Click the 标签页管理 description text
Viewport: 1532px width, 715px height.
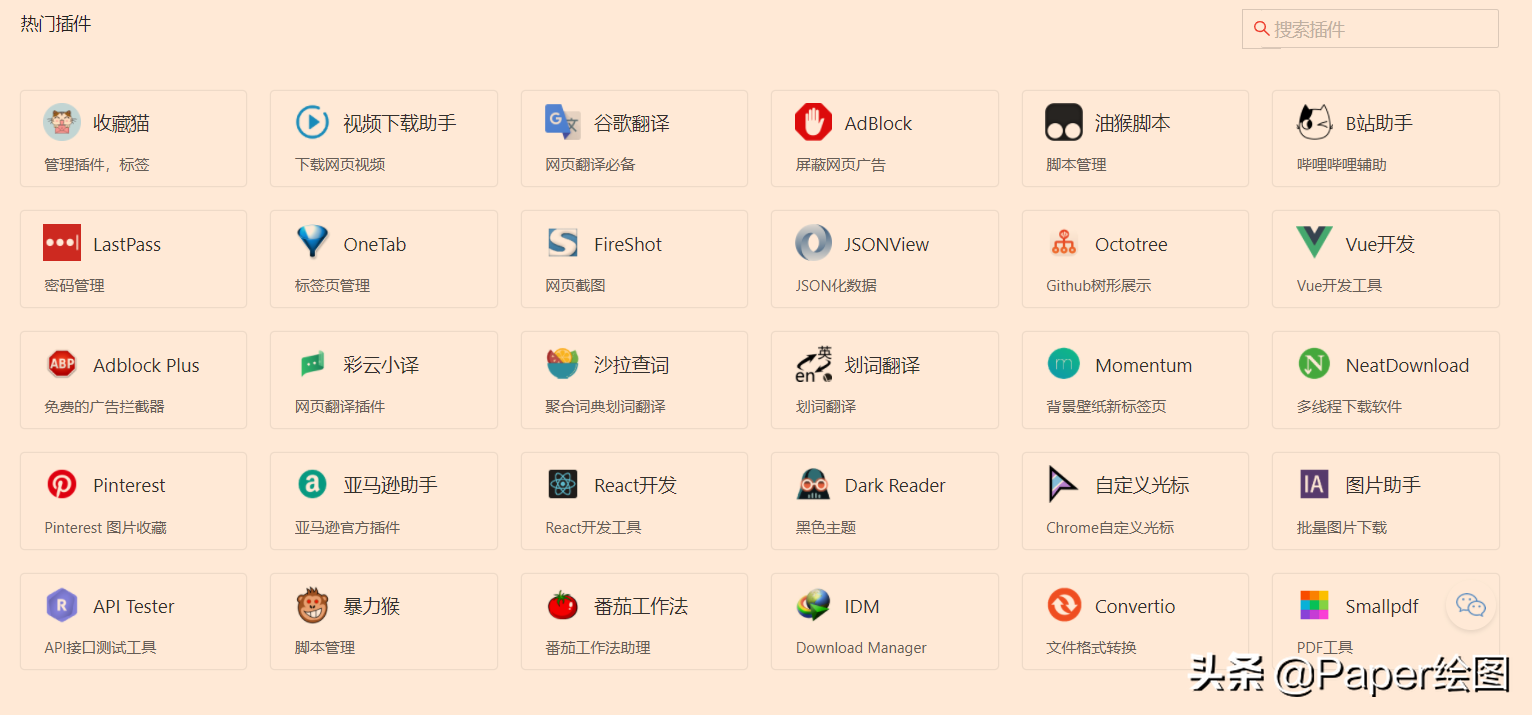coord(332,286)
